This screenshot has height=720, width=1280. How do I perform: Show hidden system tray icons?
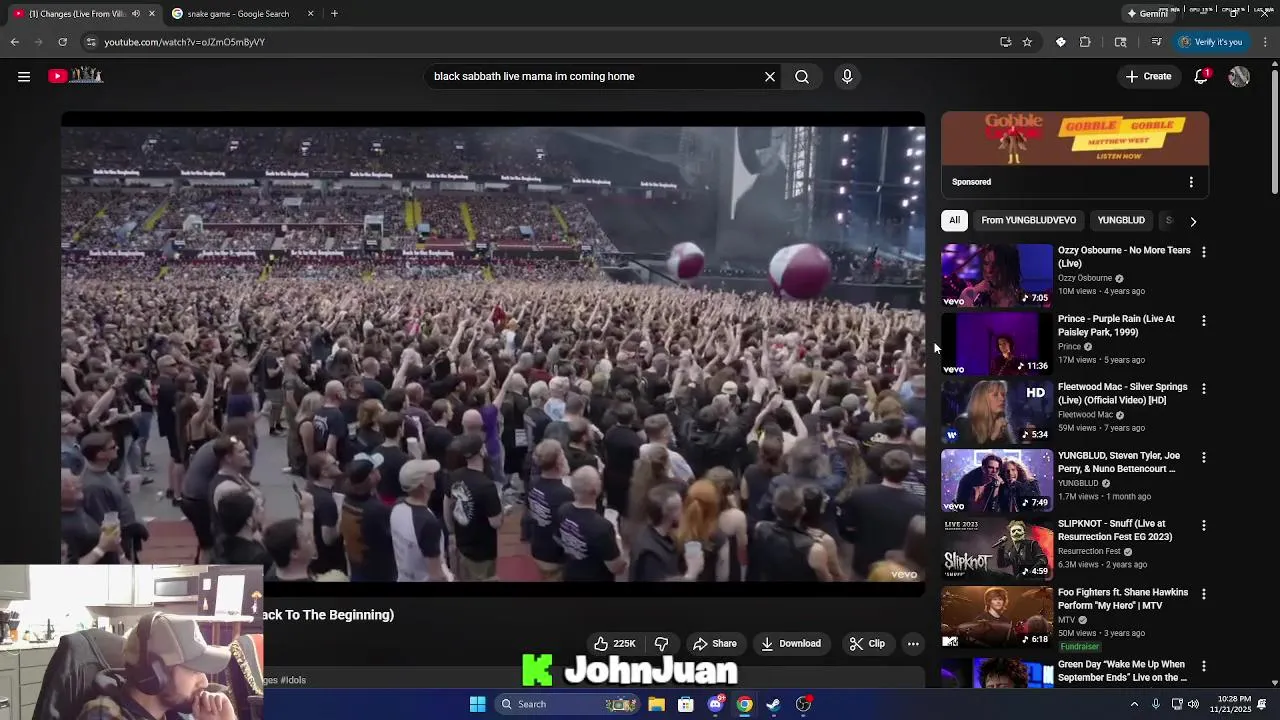click(x=1134, y=704)
